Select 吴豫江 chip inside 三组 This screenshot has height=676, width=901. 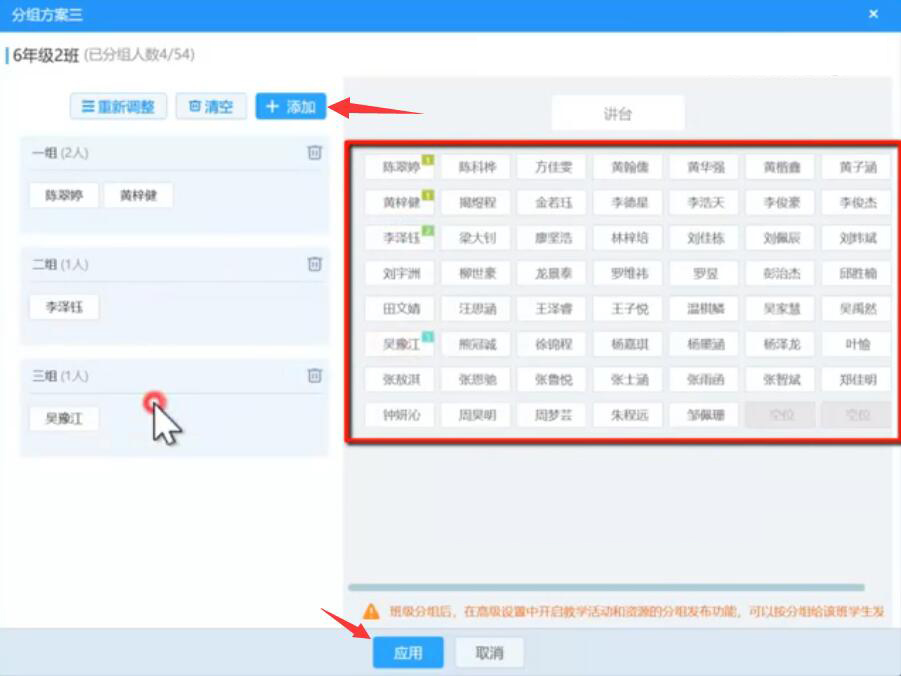[64, 418]
